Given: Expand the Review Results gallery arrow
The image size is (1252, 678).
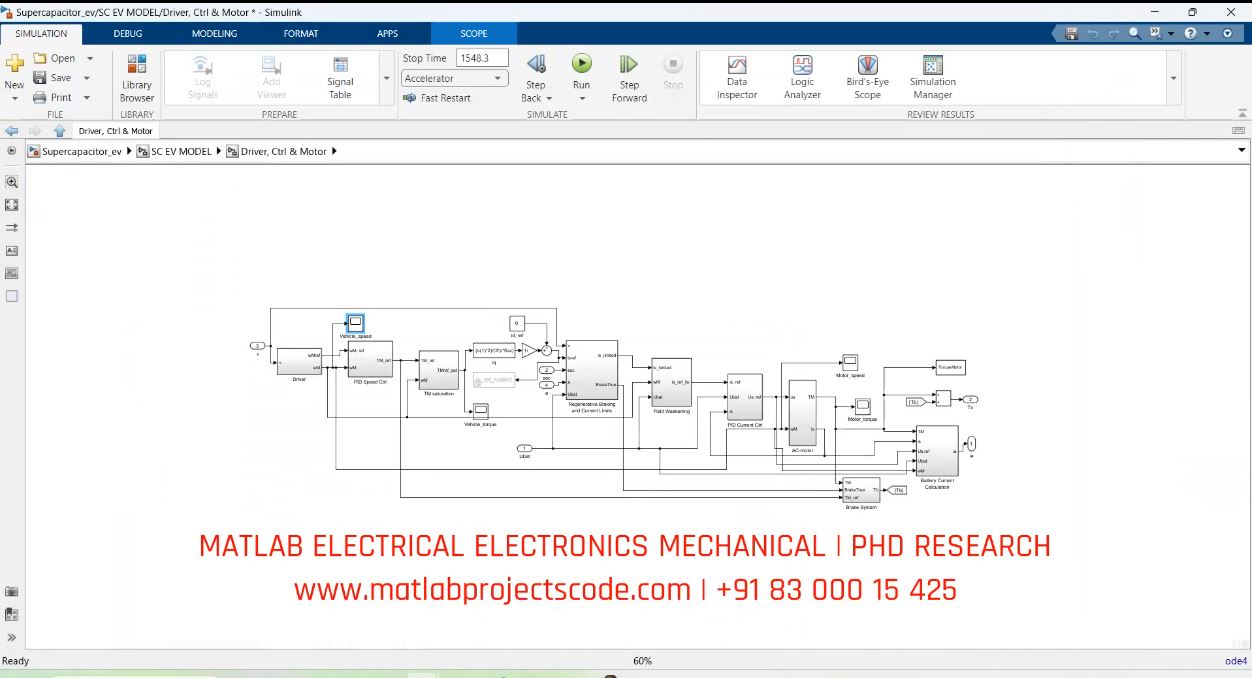Looking at the screenshot, I should [x=1173, y=79].
